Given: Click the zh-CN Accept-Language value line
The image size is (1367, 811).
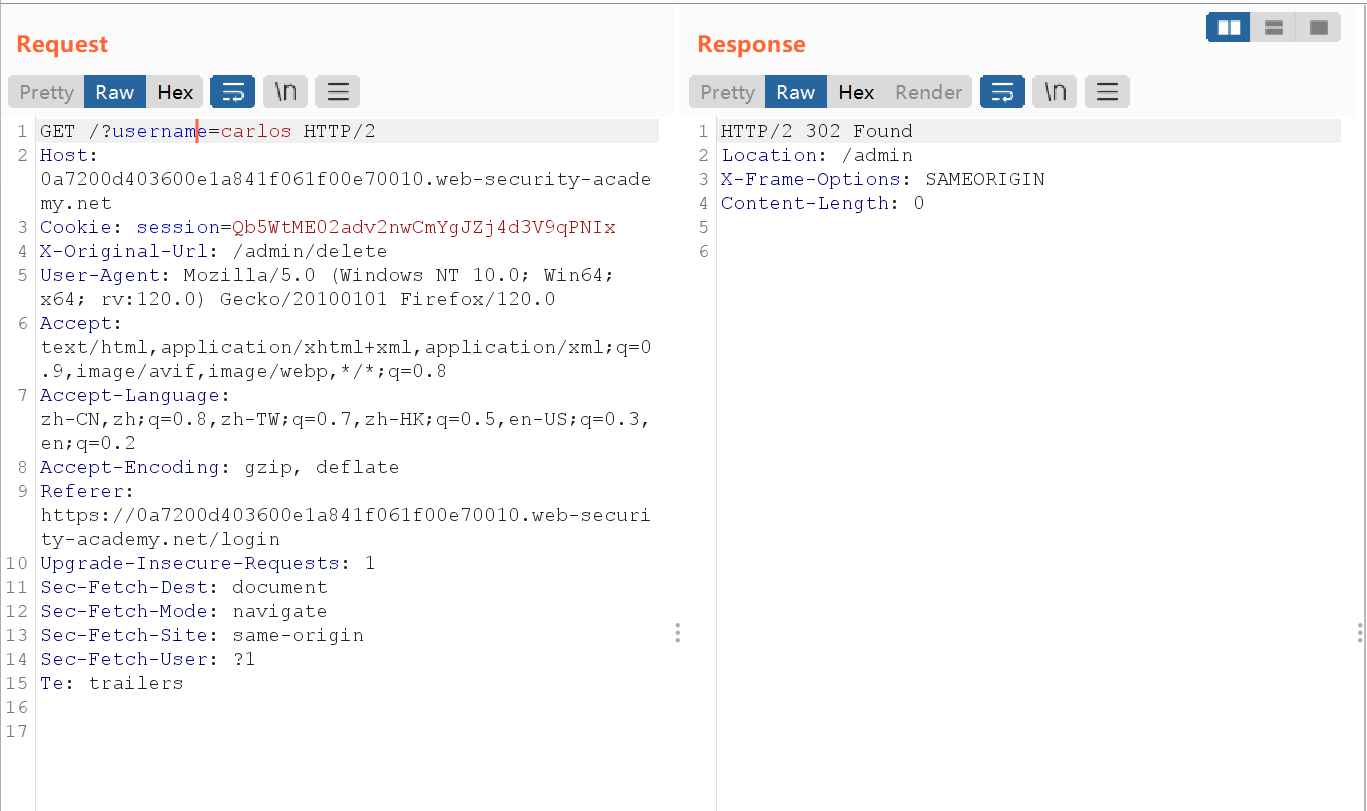Looking at the screenshot, I should pyautogui.click(x=345, y=431).
